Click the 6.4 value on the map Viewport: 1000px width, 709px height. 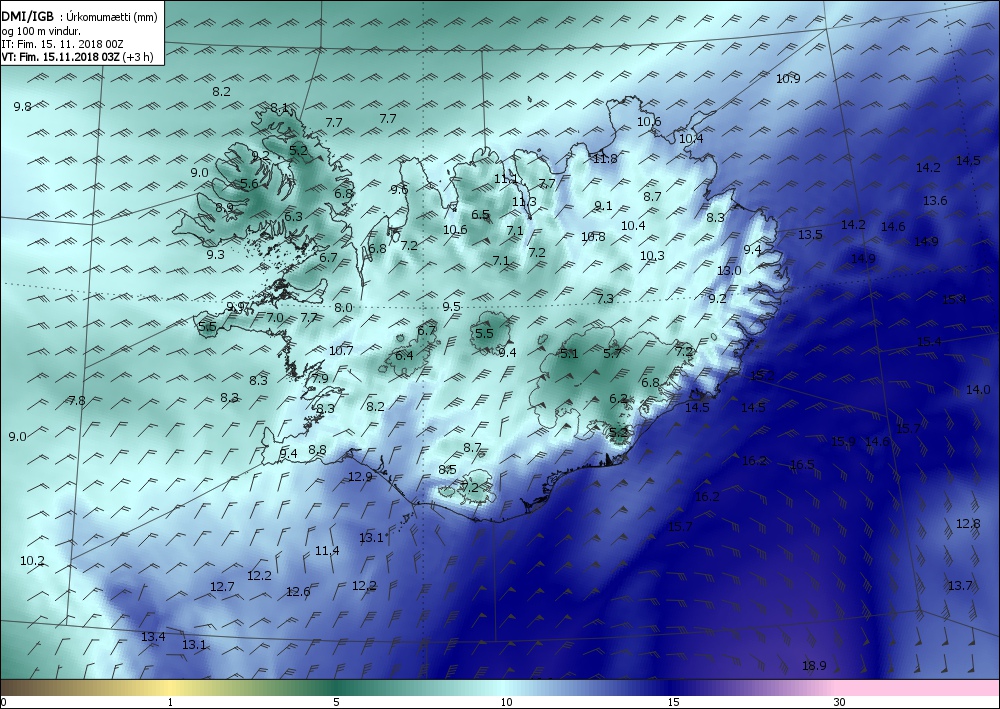404,355
